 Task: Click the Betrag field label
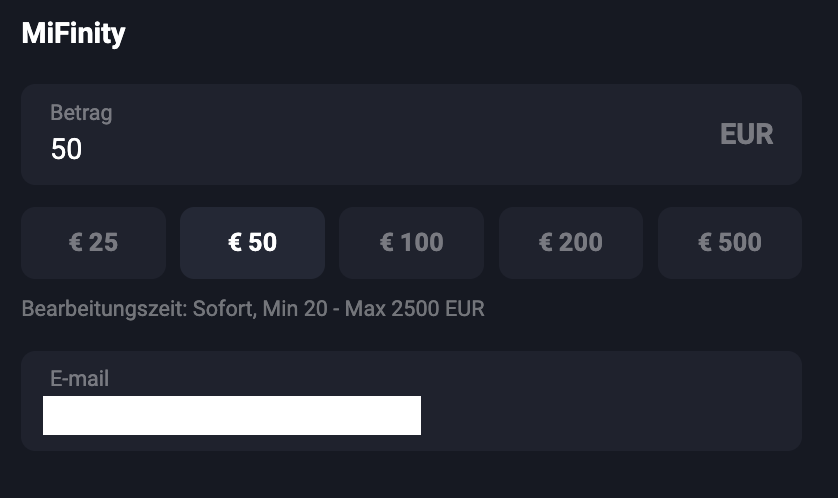(x=81, y=113)
